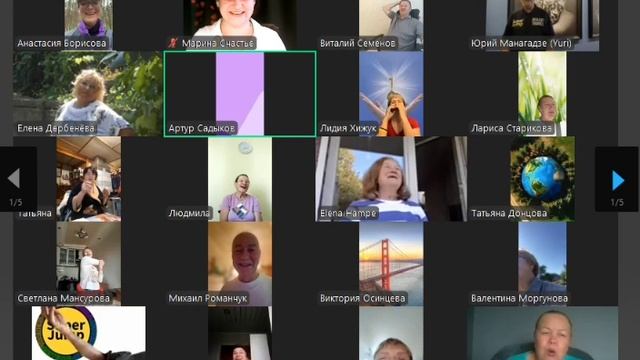Click the name label Анастасия Борисова

62,43
